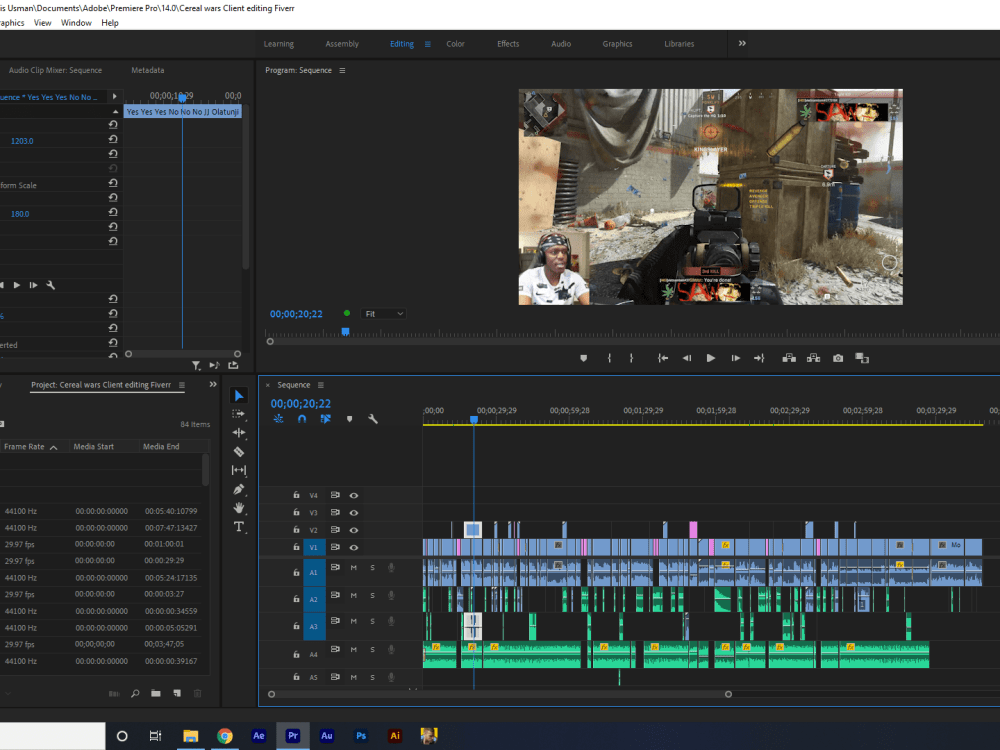Mute audio track A1
Image resolution: width=1000 pixels, height=750 pixels.
[353, 568]
